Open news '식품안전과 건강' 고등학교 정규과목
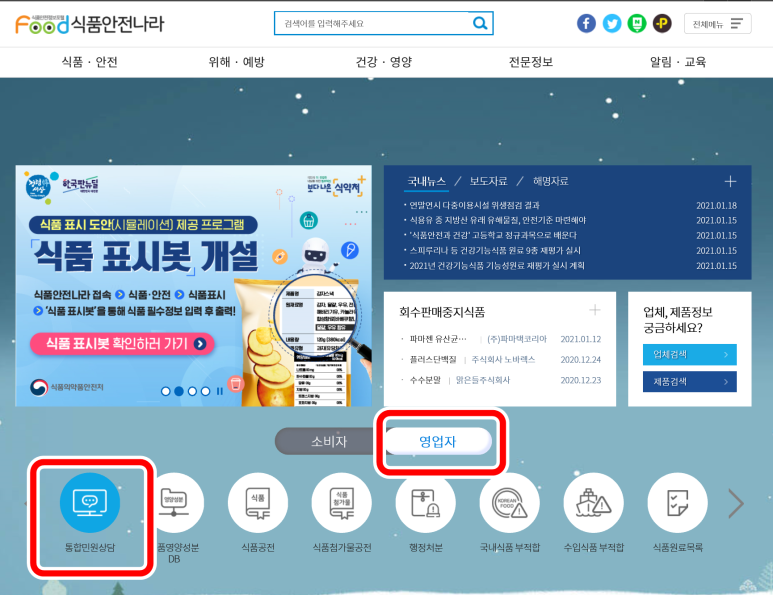Screen dimensions: 773x595 [493, 235]
